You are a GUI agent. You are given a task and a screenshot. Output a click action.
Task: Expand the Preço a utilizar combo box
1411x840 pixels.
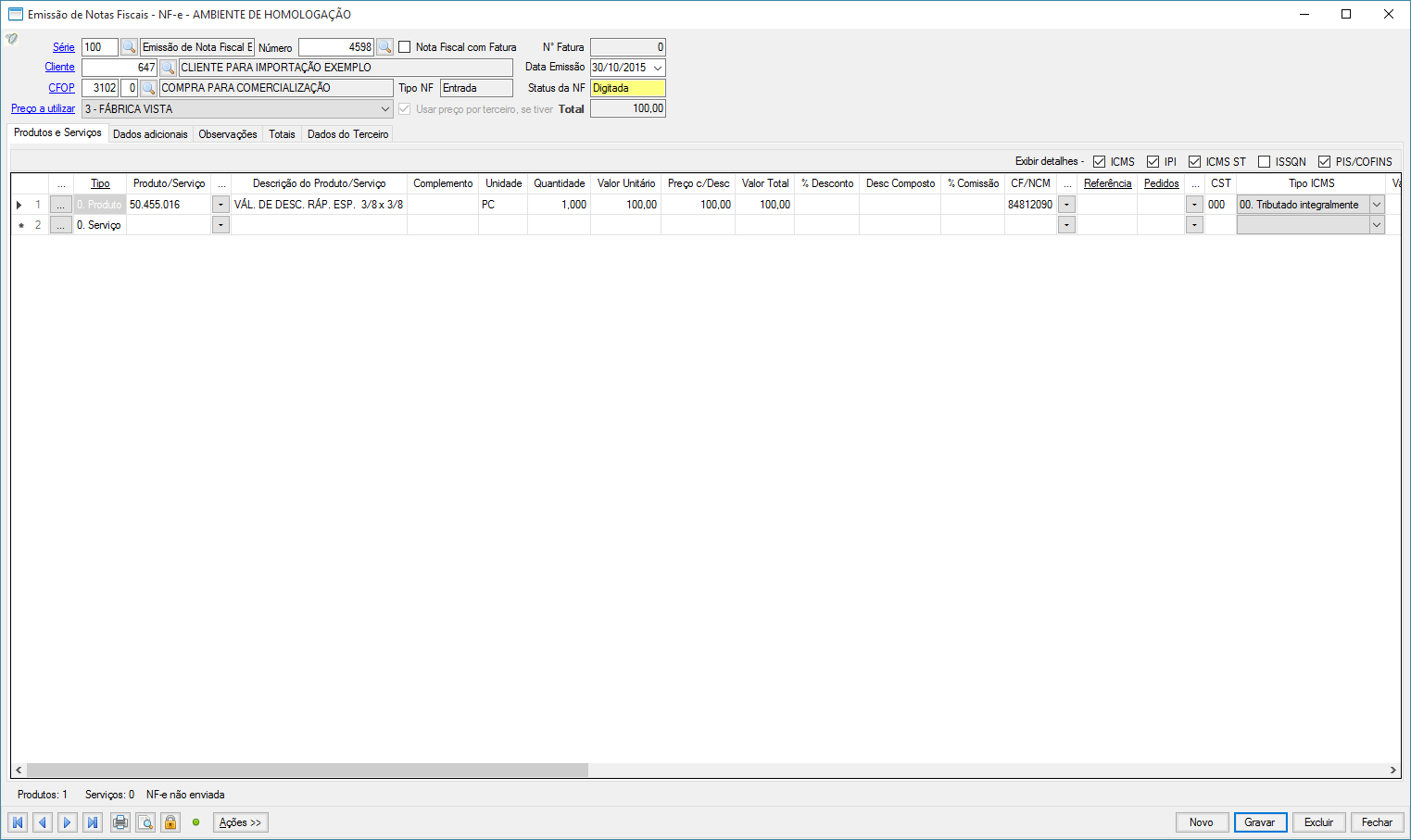385,108
